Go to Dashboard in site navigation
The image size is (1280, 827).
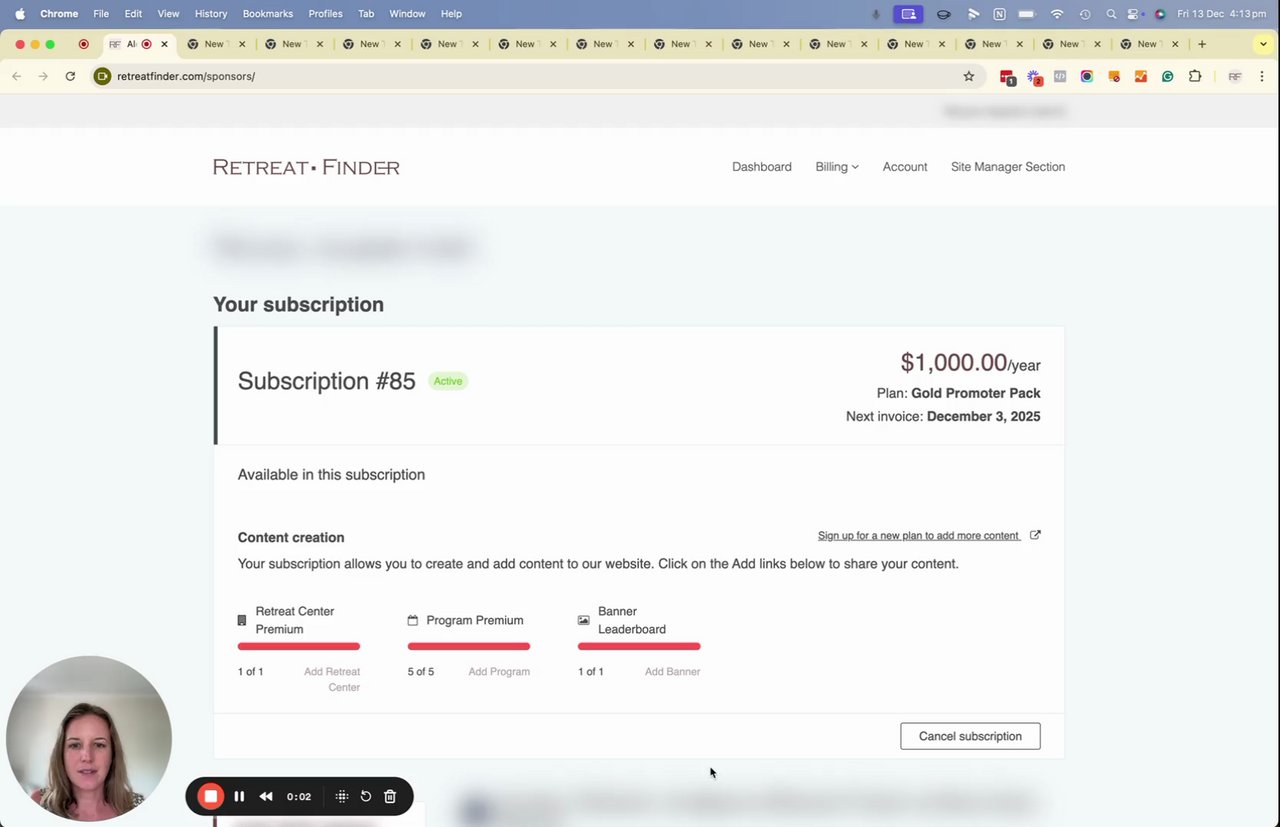tap(761, 167)
